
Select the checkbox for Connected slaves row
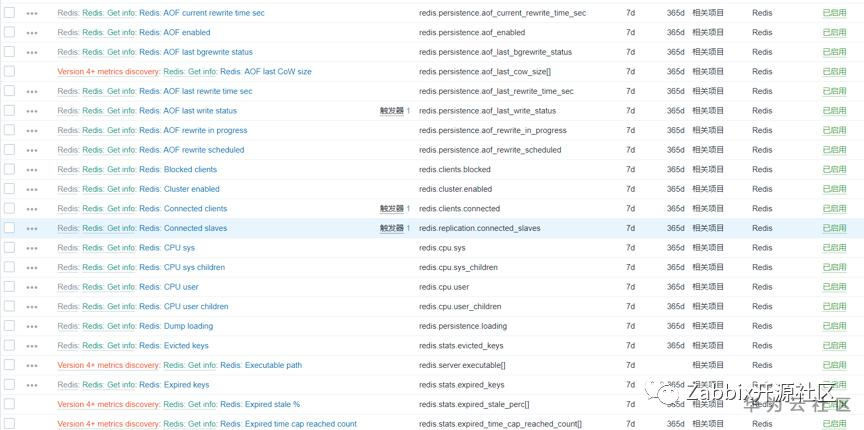9,228
